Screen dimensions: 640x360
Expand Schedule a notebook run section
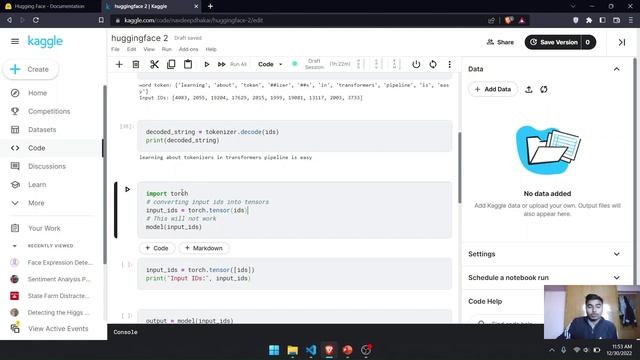[616, 278]
